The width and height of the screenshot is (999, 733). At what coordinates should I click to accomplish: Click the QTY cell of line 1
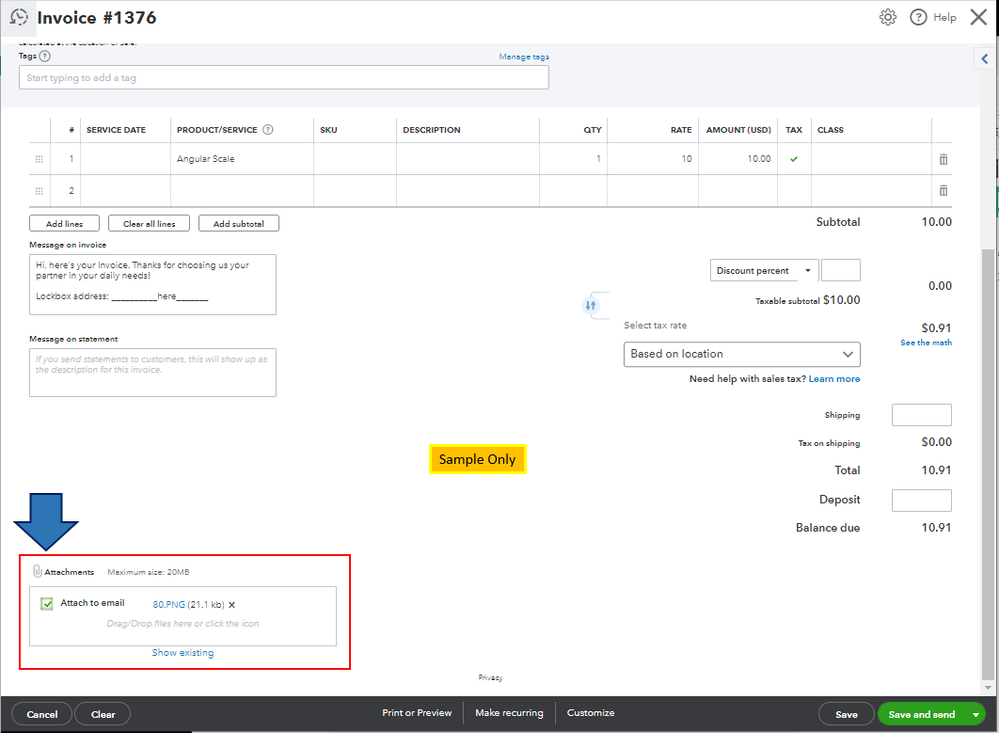pos(573,159)
